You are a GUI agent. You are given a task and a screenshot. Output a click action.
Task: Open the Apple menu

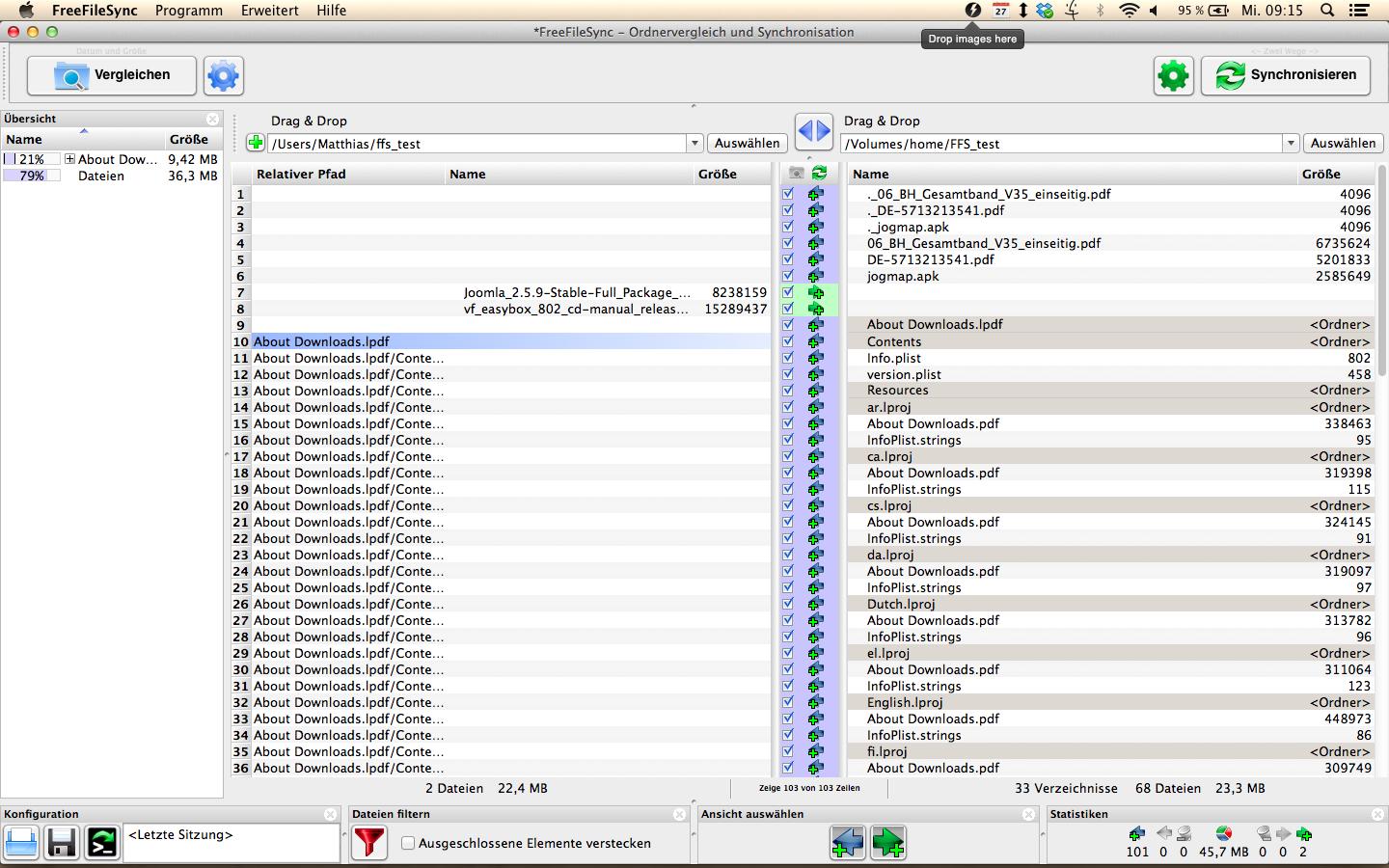(26, 11)
